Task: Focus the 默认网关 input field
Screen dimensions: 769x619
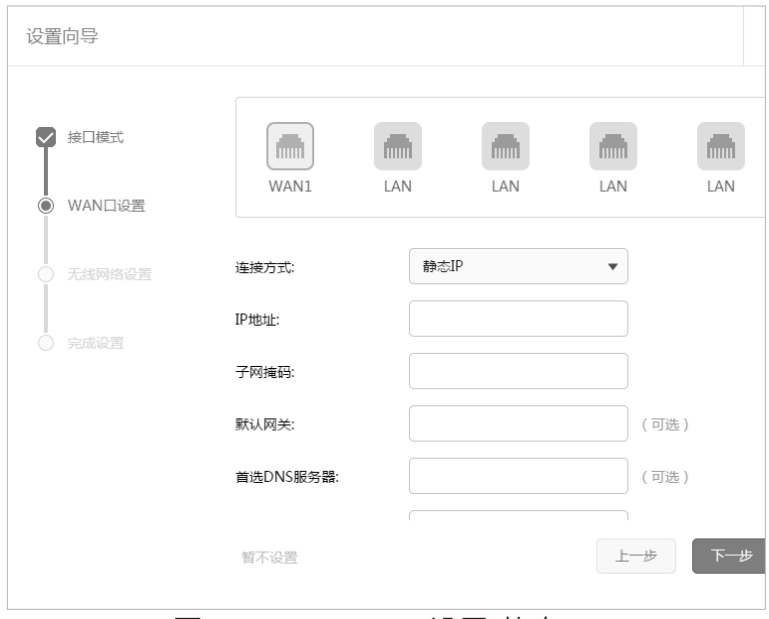Action: pos(518,423)
